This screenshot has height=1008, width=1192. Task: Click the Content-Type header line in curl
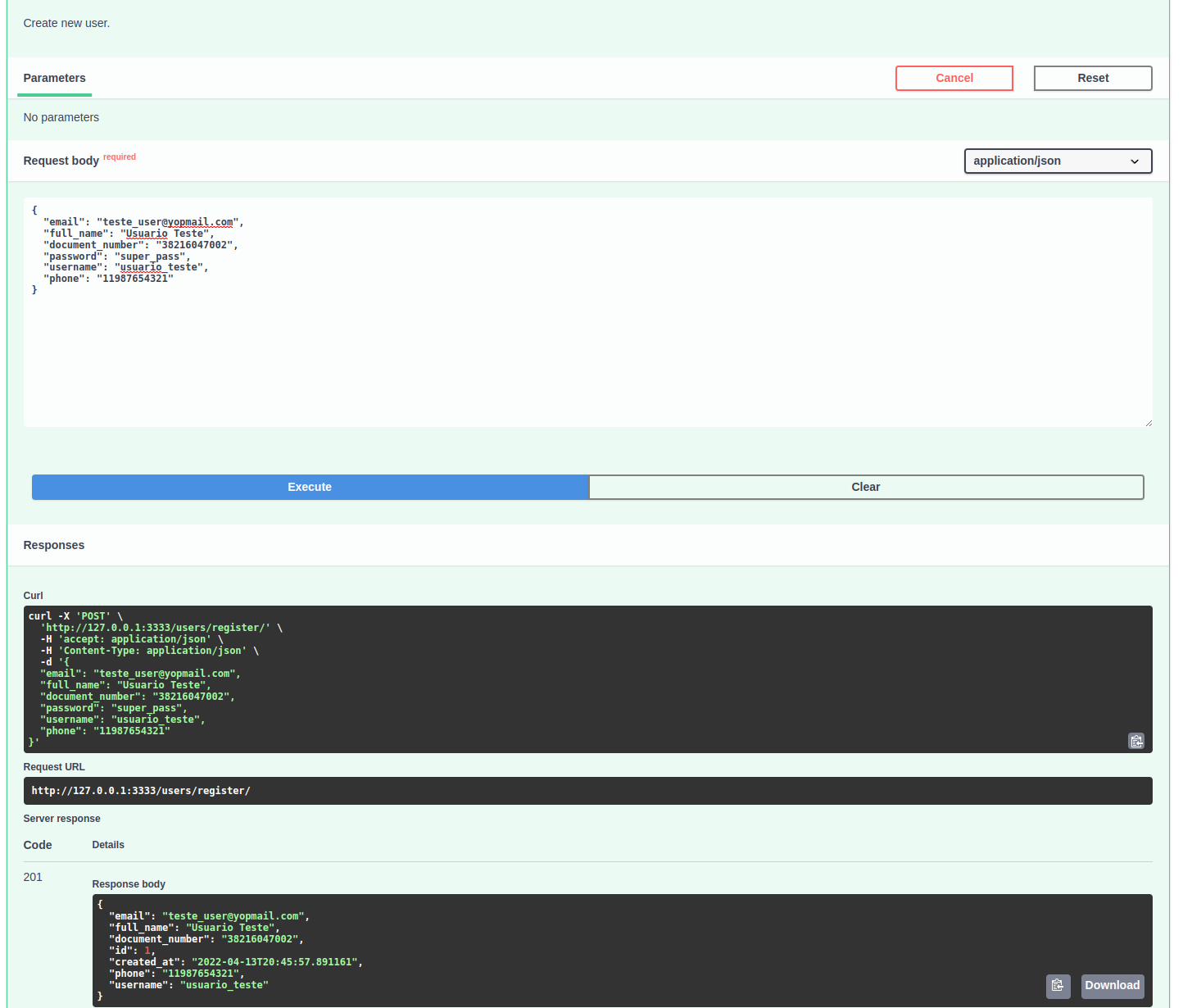(149, 651)
